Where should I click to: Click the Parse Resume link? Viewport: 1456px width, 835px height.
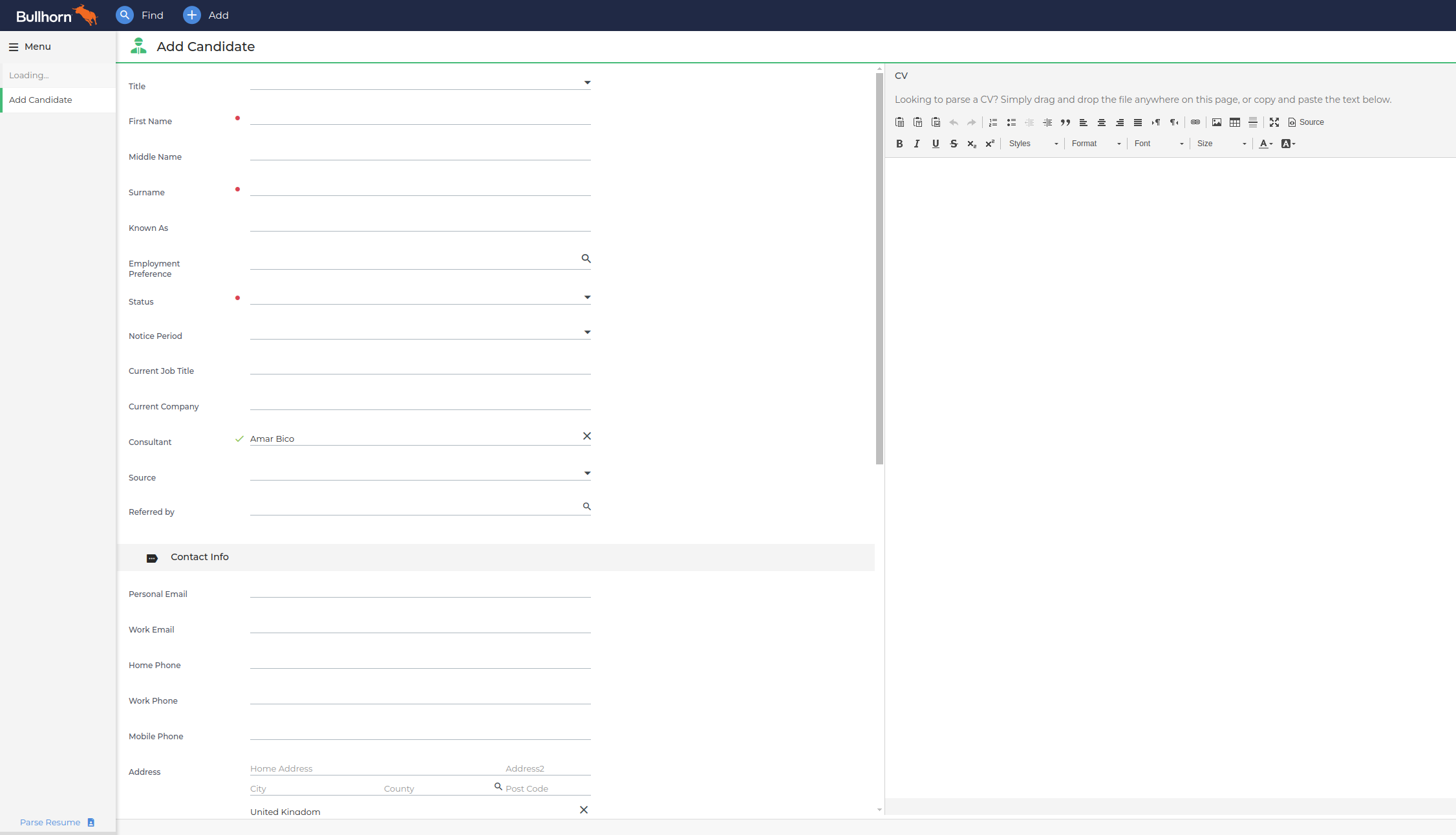[x=50, y=822]
